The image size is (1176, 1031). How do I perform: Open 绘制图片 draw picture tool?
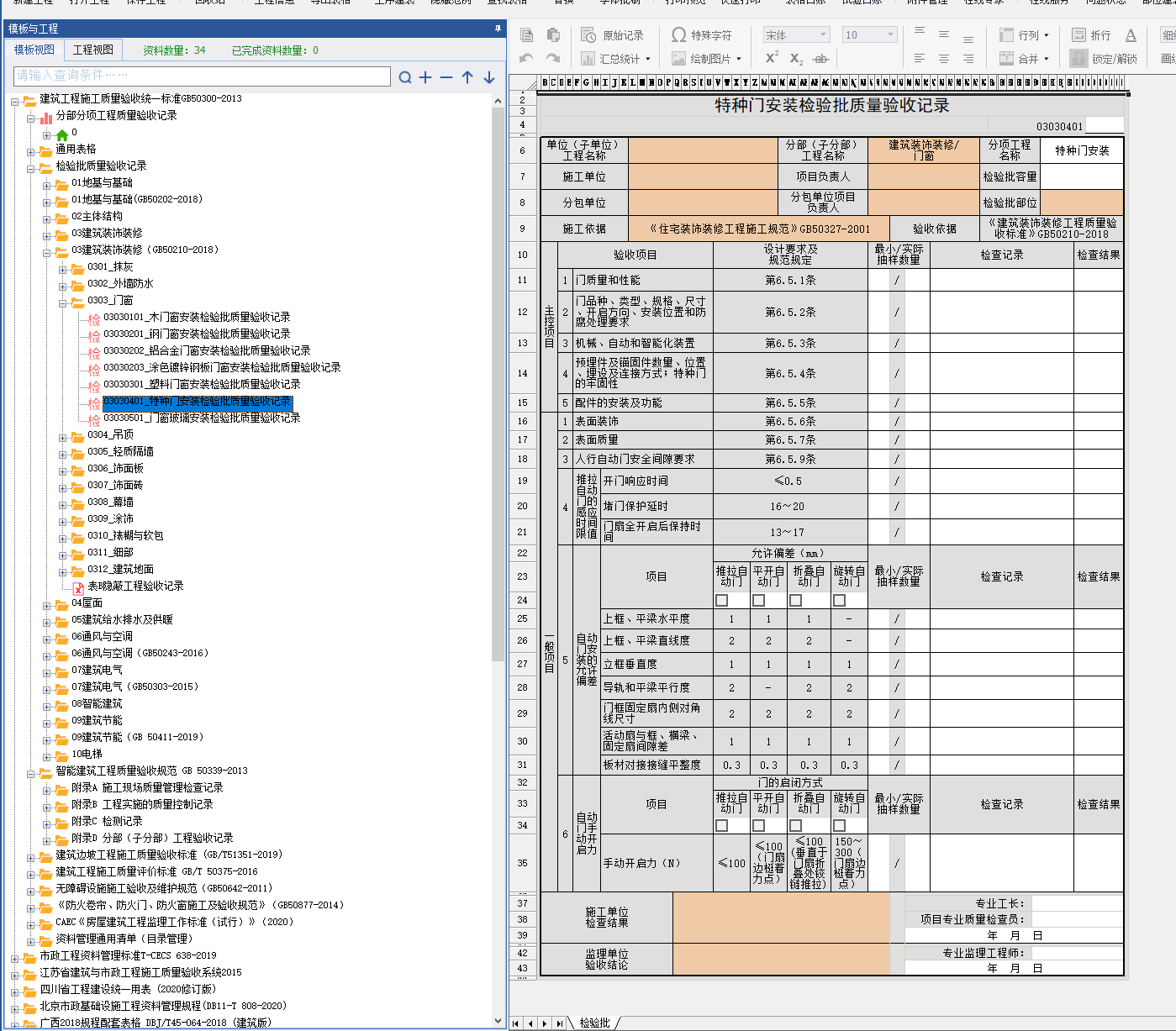[x=706, y=59]
